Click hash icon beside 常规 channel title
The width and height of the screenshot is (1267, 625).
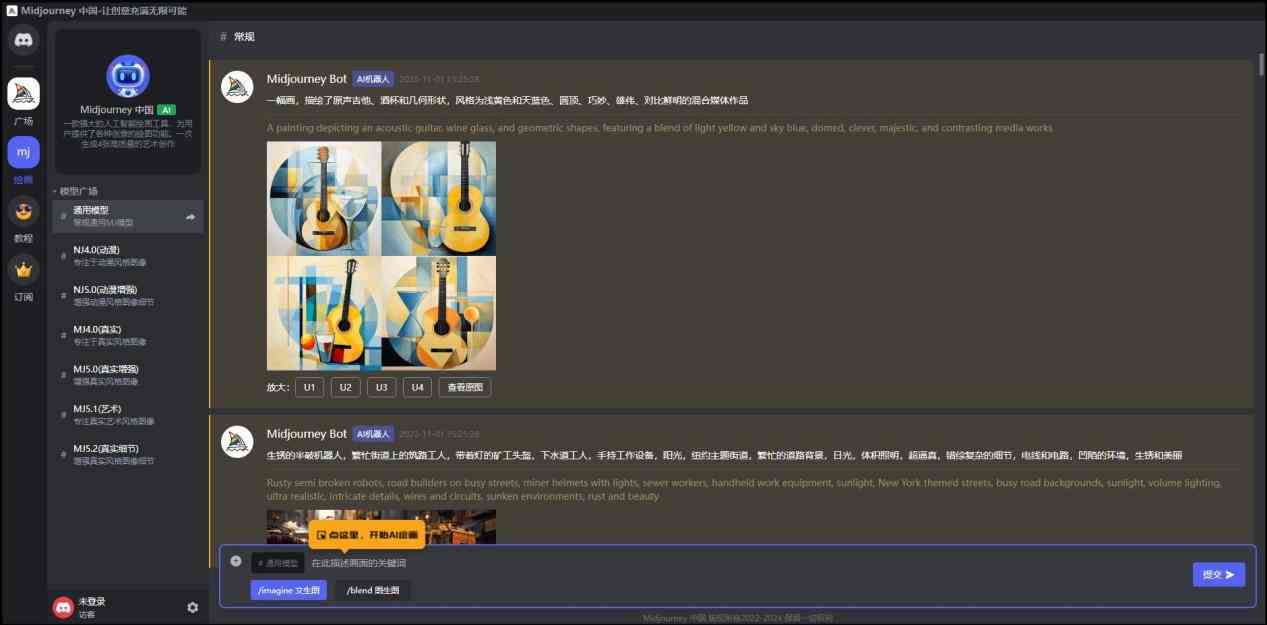223,36
